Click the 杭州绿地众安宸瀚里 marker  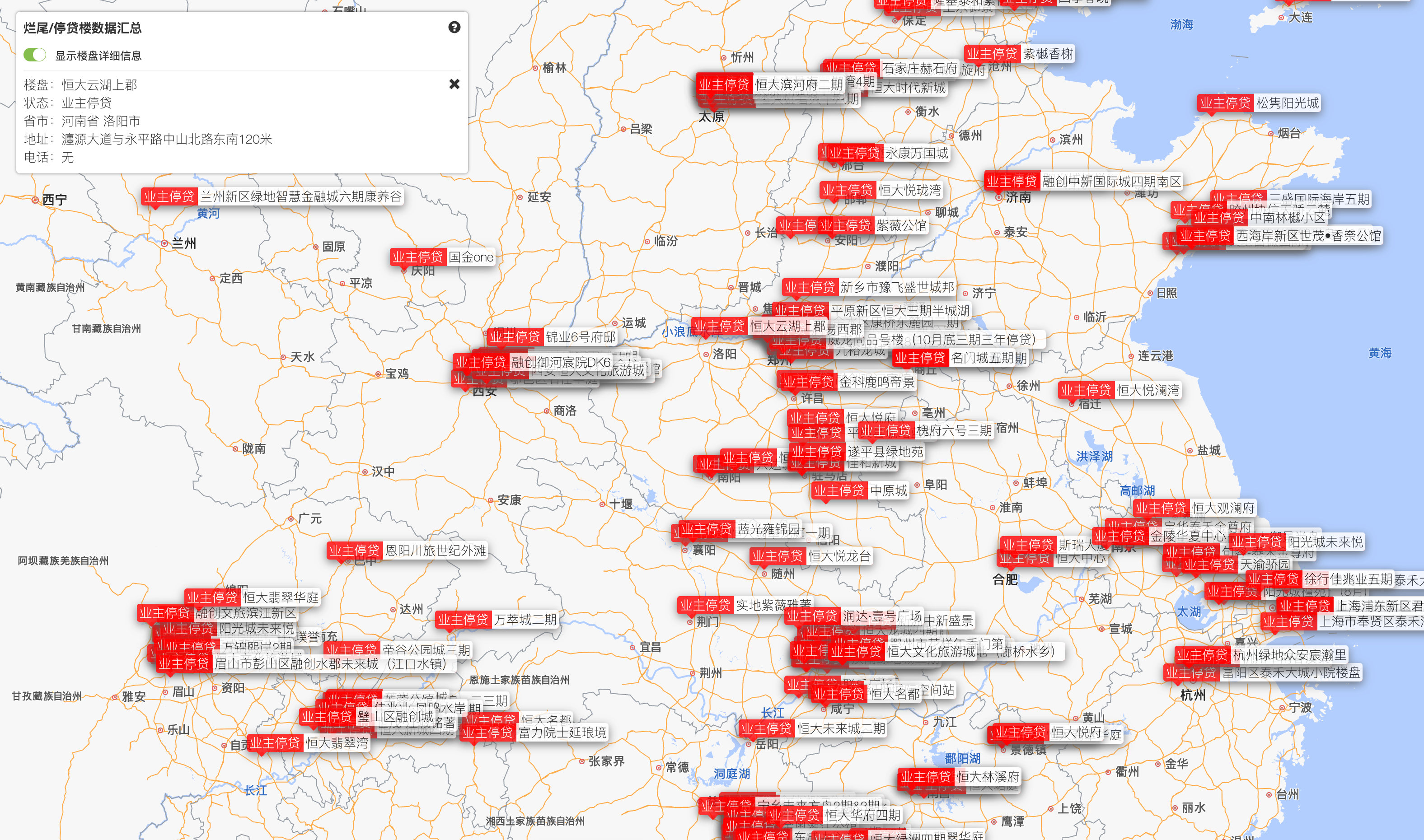click(x=1261, y=655)
